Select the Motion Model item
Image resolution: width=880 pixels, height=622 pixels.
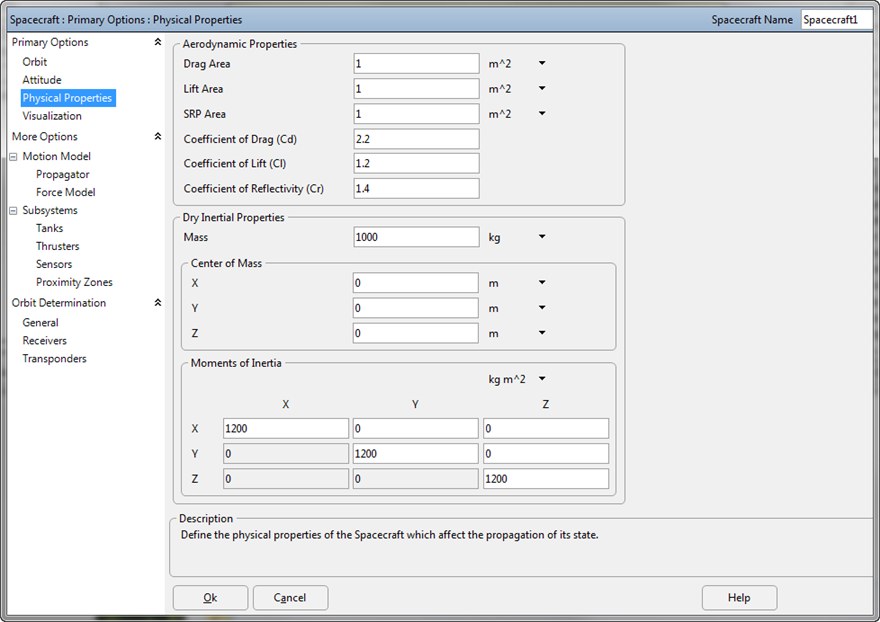point(57,156)
